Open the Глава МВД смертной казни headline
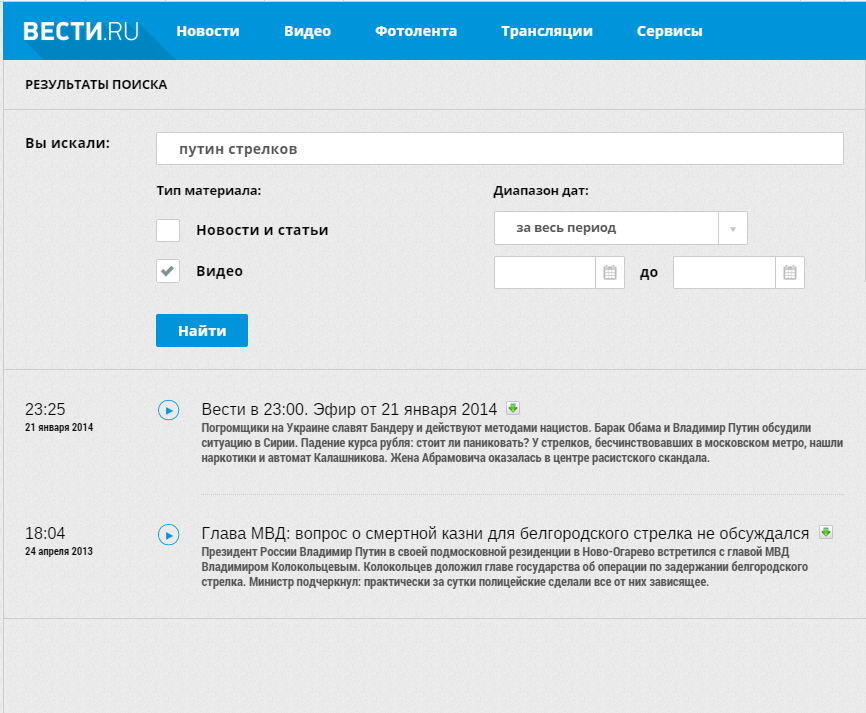Image resolution: width=866 pixels, height=713 pixels. [x=505, y=534]
